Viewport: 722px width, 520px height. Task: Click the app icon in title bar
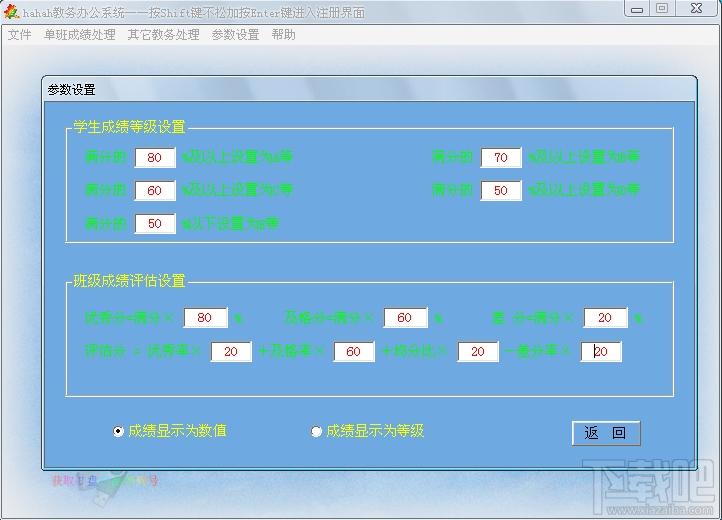click(x=11, y=12)
